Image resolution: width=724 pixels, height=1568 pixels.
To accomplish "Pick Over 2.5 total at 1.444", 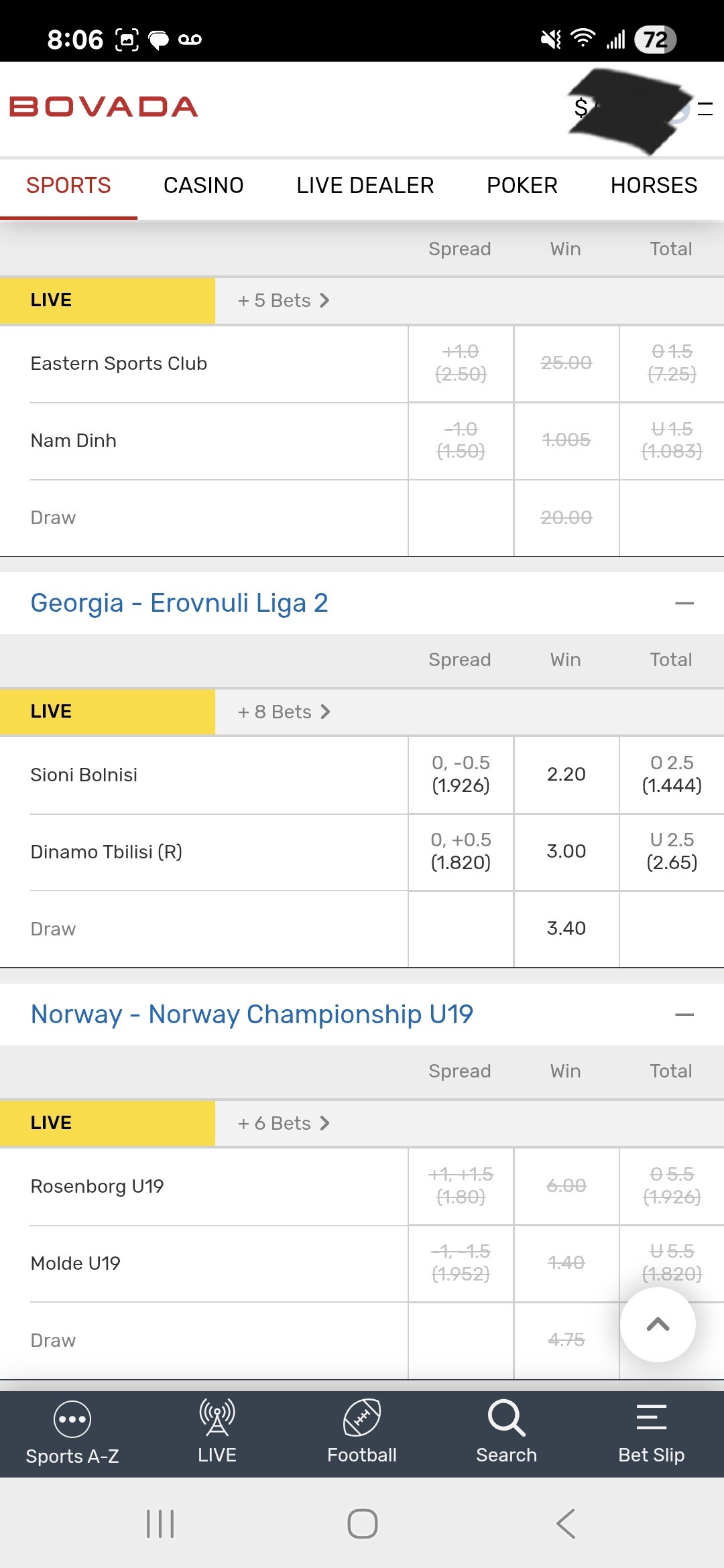I will click(672, 775).
